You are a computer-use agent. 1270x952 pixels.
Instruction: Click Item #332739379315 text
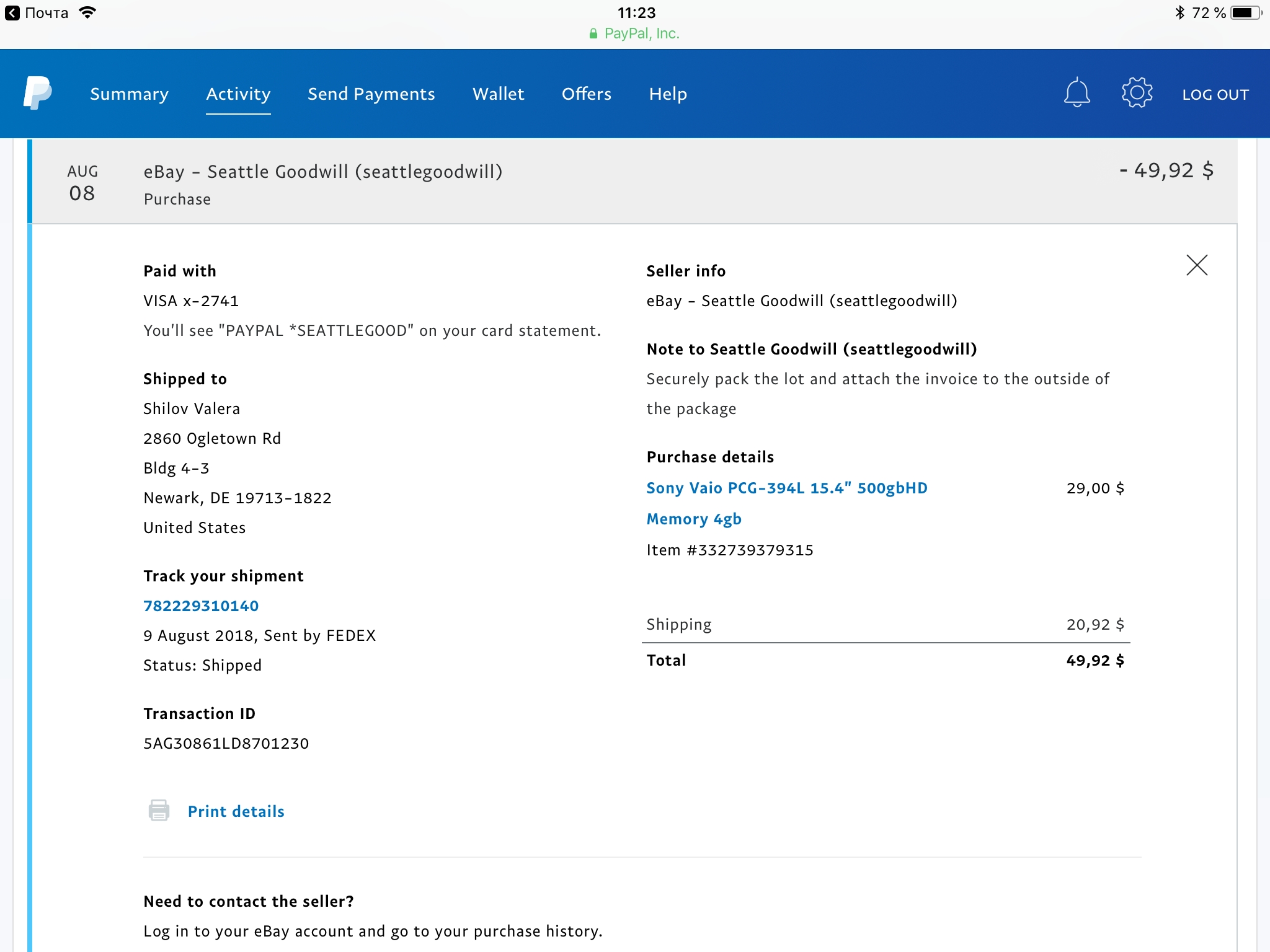(x=730, y=550)
